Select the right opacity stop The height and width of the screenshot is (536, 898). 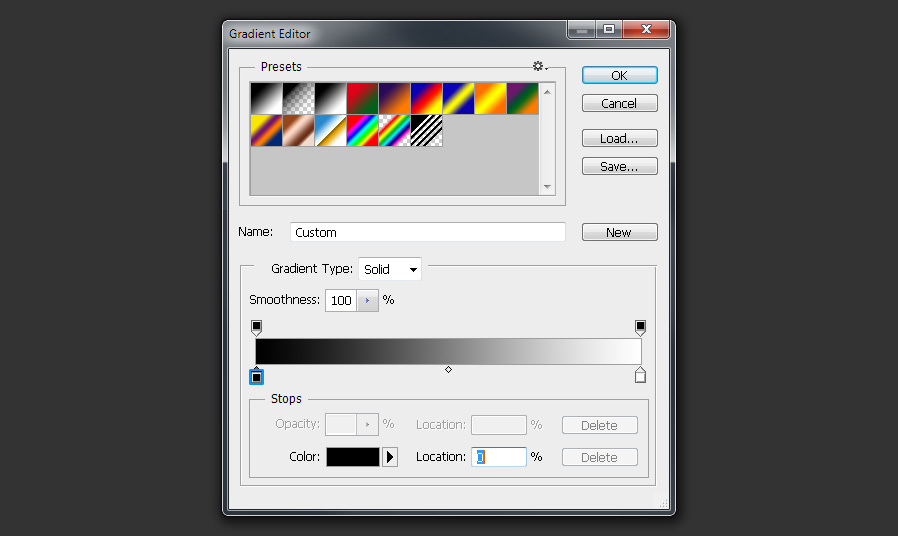pos(640,328)
